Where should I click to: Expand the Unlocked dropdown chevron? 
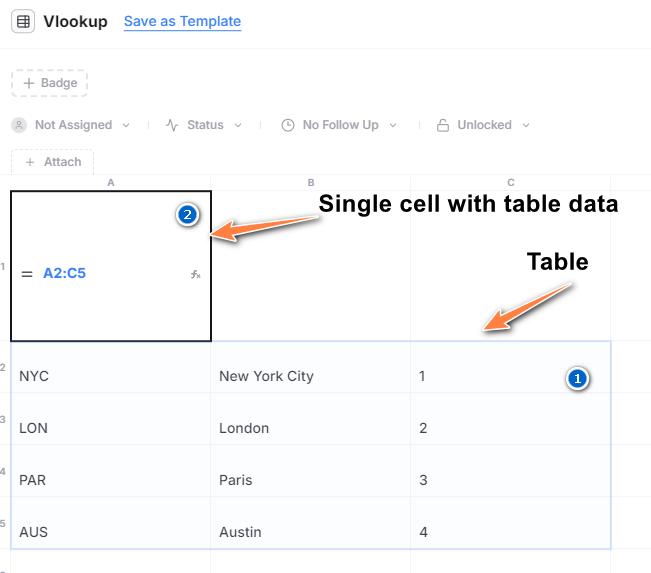525,125
